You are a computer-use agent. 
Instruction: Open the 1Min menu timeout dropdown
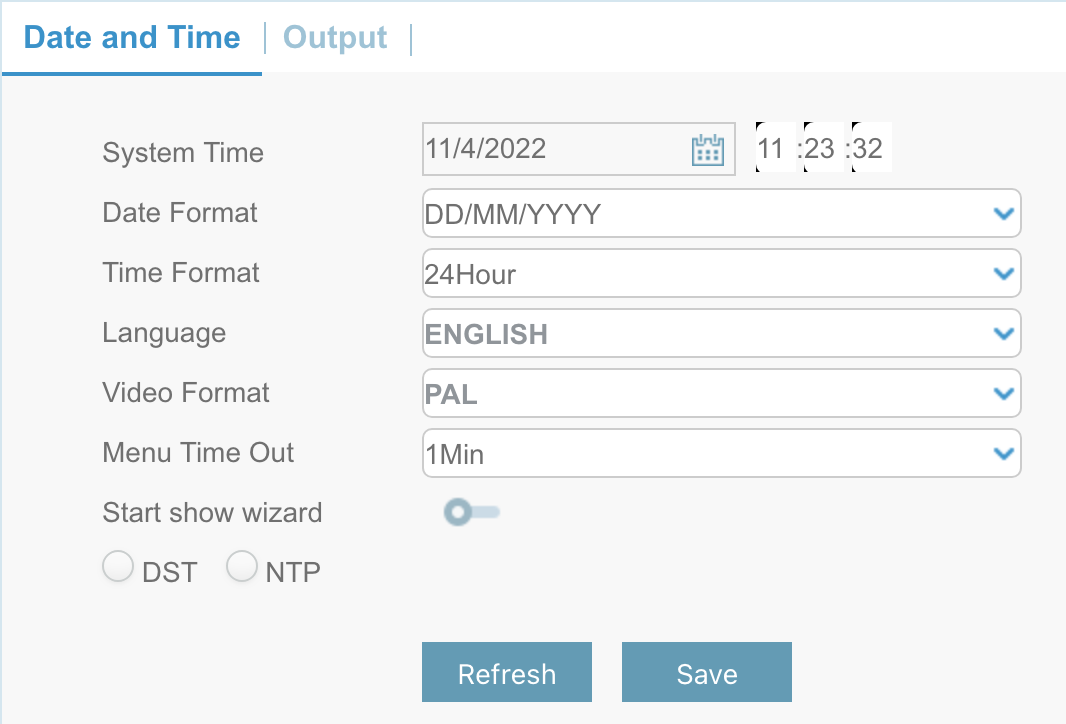[x=700, y=454]
